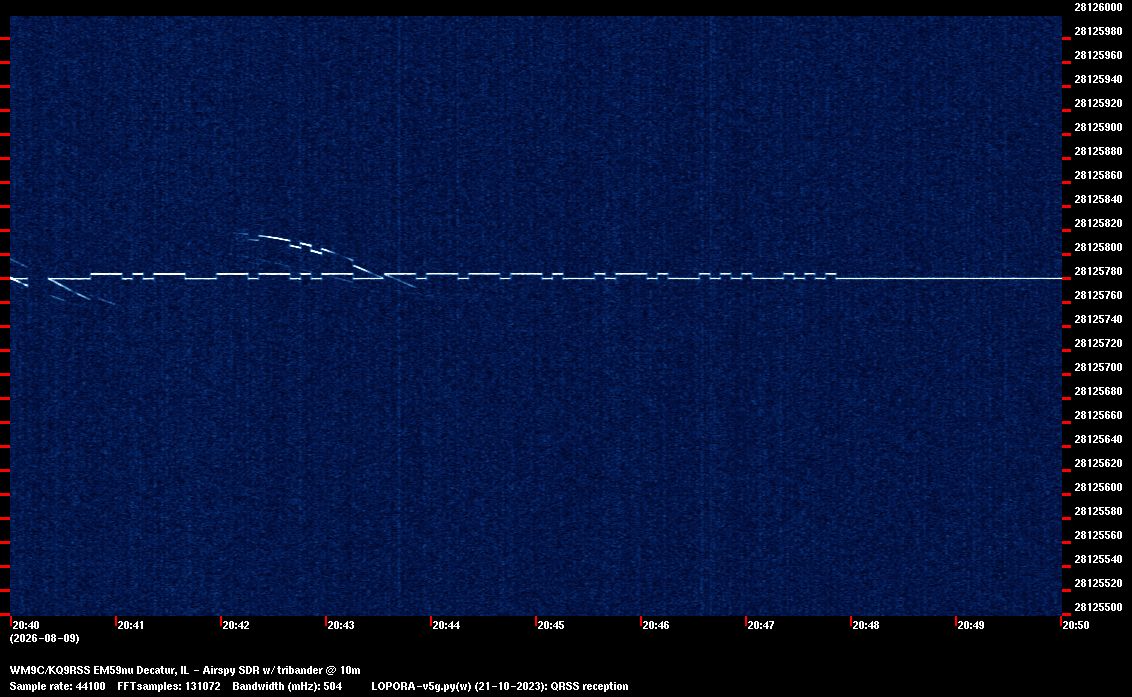Image resolution: width=1132 pixels, height=697 pixels.
Task: Click the 28125900 frequency label
Action: (1098, 127)
